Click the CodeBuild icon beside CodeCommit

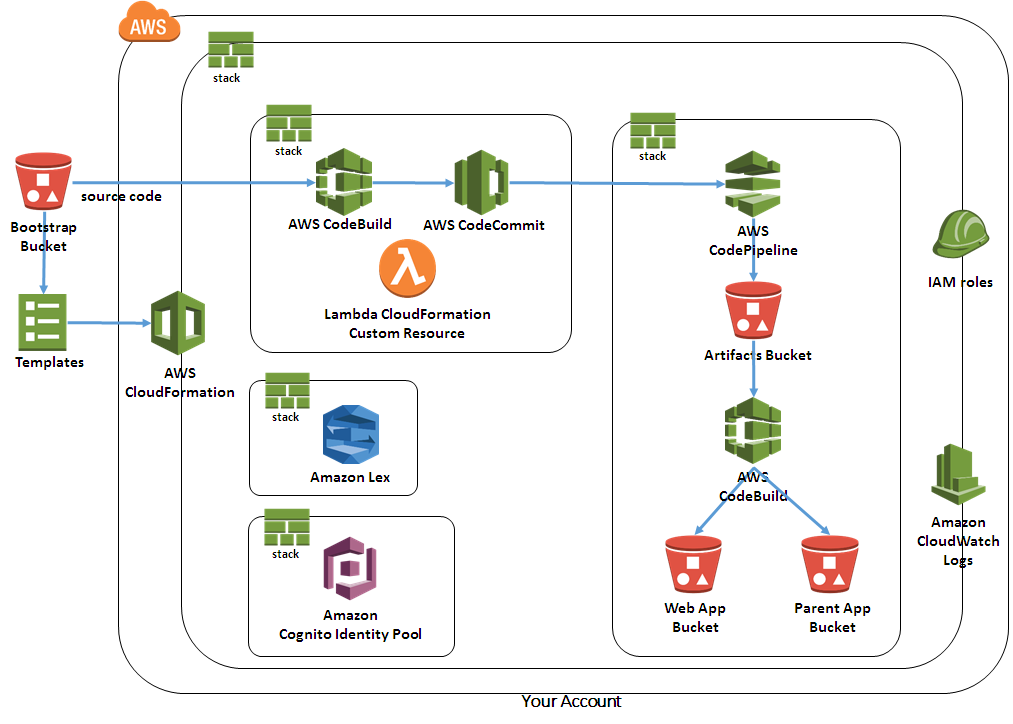coord(344,182)
